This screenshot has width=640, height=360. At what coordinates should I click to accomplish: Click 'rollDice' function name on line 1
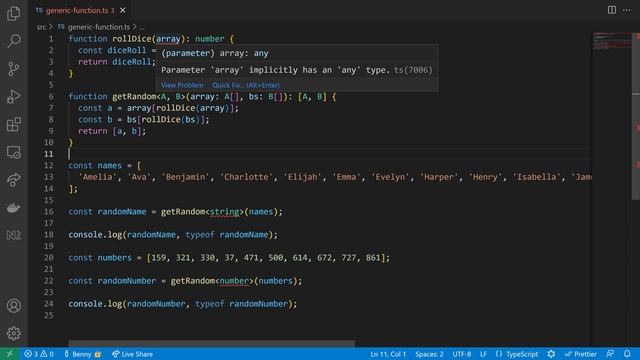pos(131,39)
